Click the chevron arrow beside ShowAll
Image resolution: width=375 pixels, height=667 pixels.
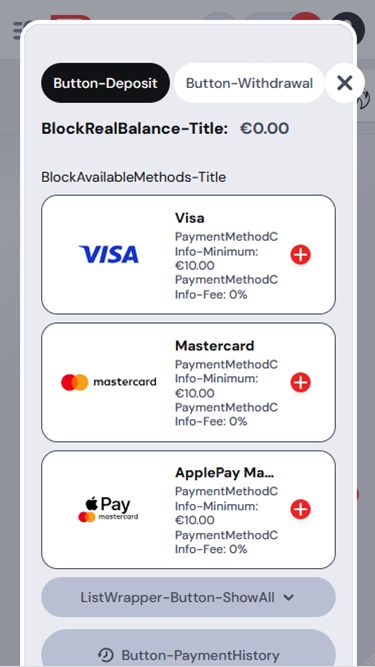coord(289,598)
